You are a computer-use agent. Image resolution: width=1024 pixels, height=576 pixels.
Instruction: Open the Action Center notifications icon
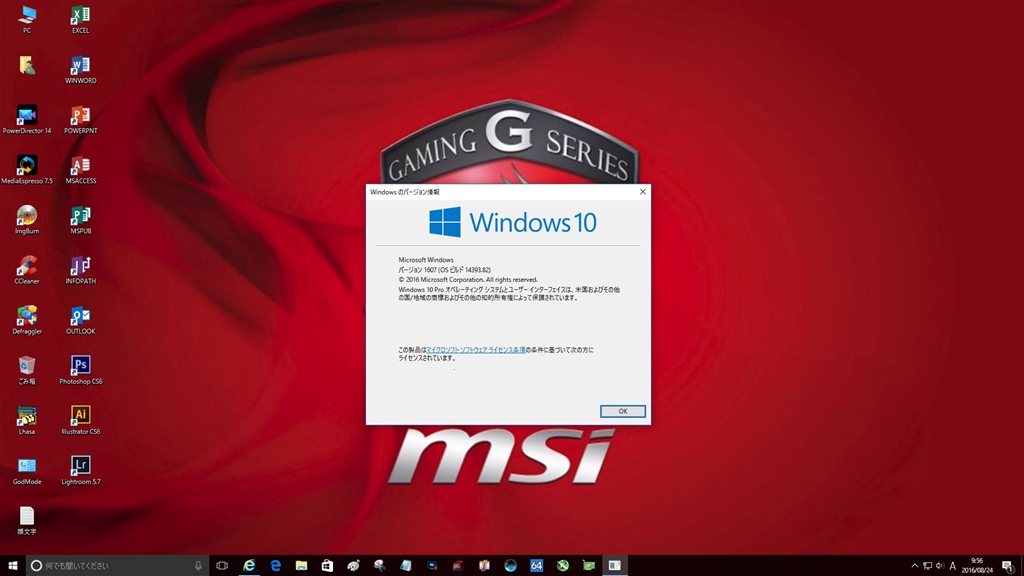coord(1008,566)
